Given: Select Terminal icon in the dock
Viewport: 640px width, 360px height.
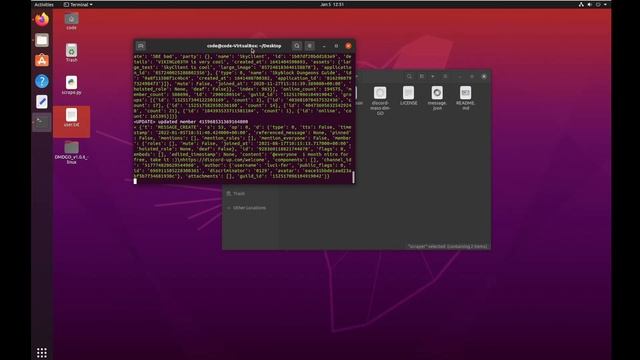Looking at the screenshot, I should 42,122.
